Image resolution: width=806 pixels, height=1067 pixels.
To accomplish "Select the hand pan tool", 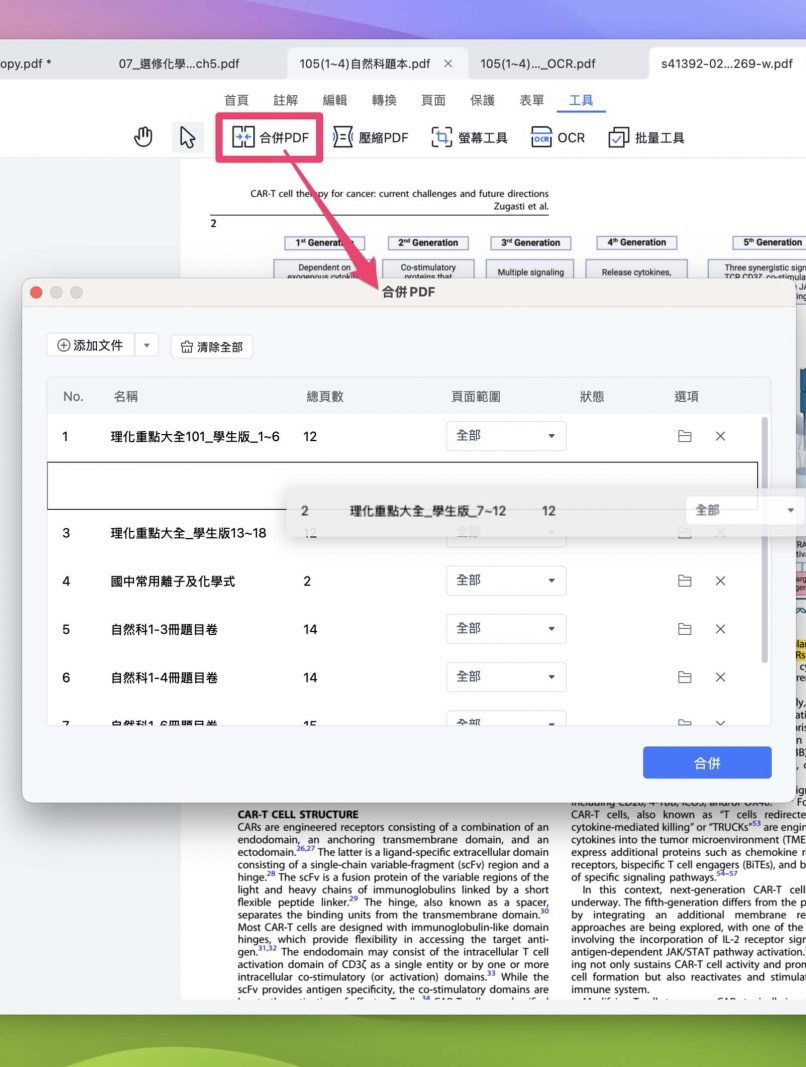I will tap(144, 138).
